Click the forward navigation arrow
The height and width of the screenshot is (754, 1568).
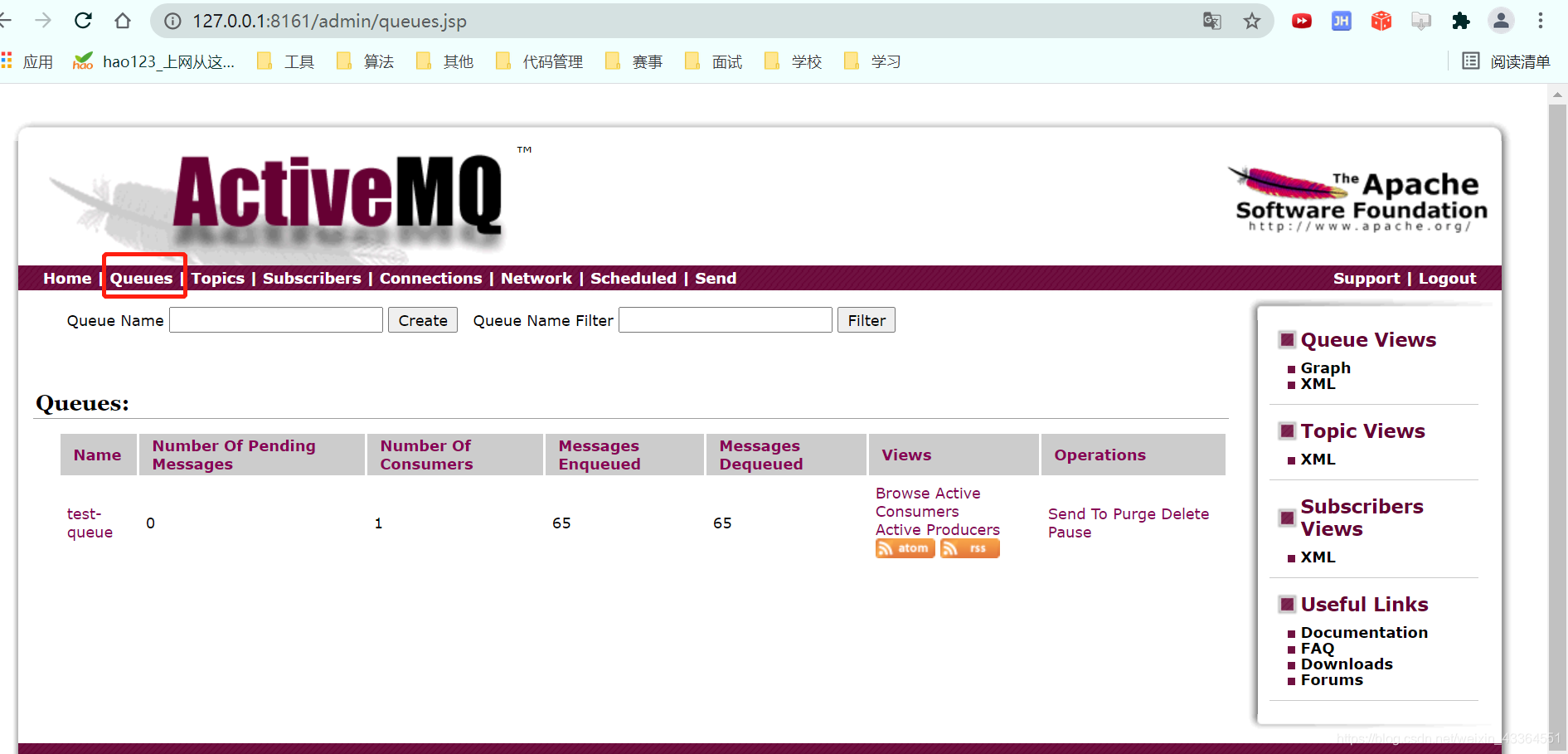[43, 21]
